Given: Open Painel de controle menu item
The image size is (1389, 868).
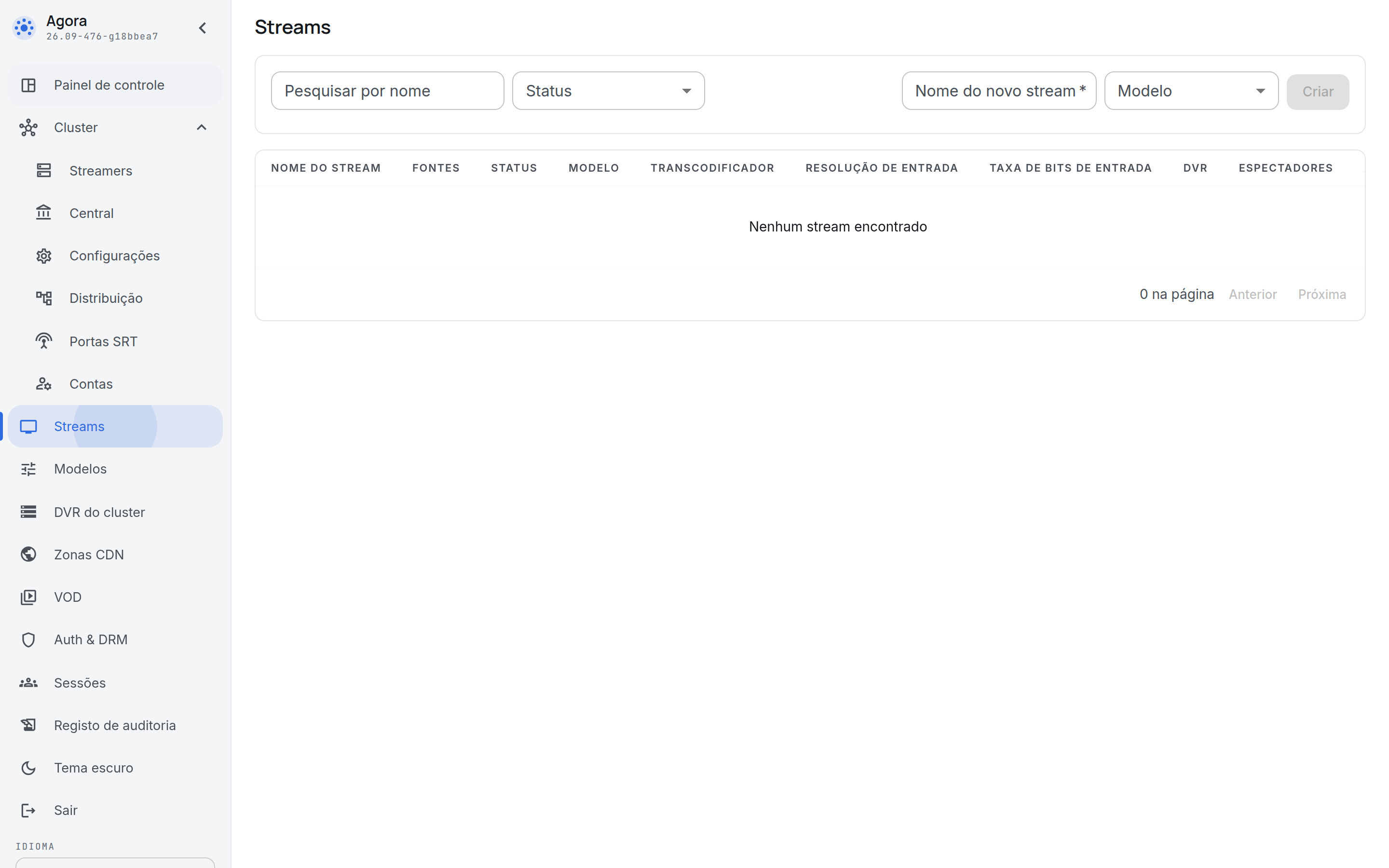Looking at the screenshot, I should point(115,85).
